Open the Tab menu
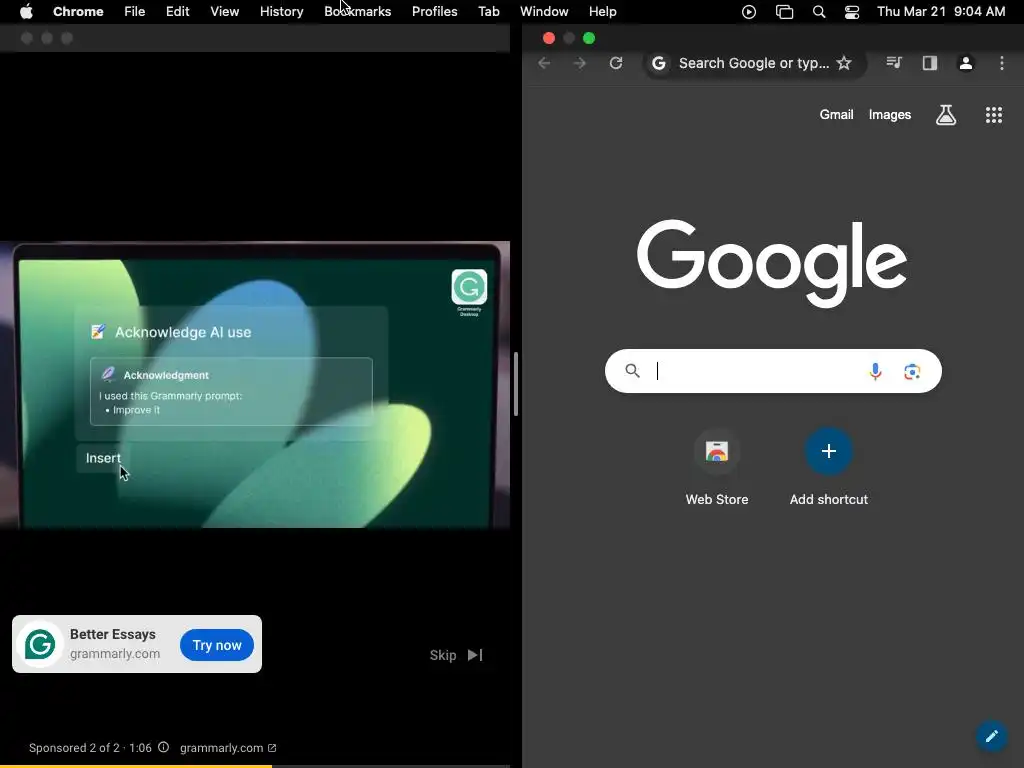1024x768 pixels. tap(488, 11)
